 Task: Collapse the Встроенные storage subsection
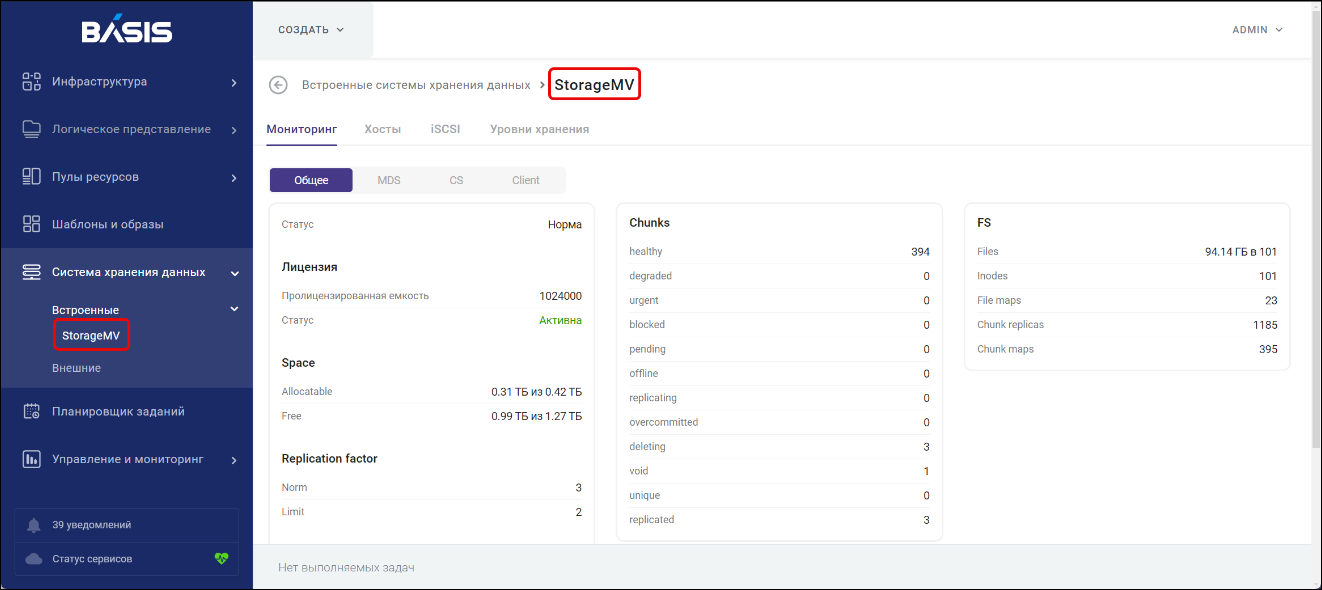[234, 310]
